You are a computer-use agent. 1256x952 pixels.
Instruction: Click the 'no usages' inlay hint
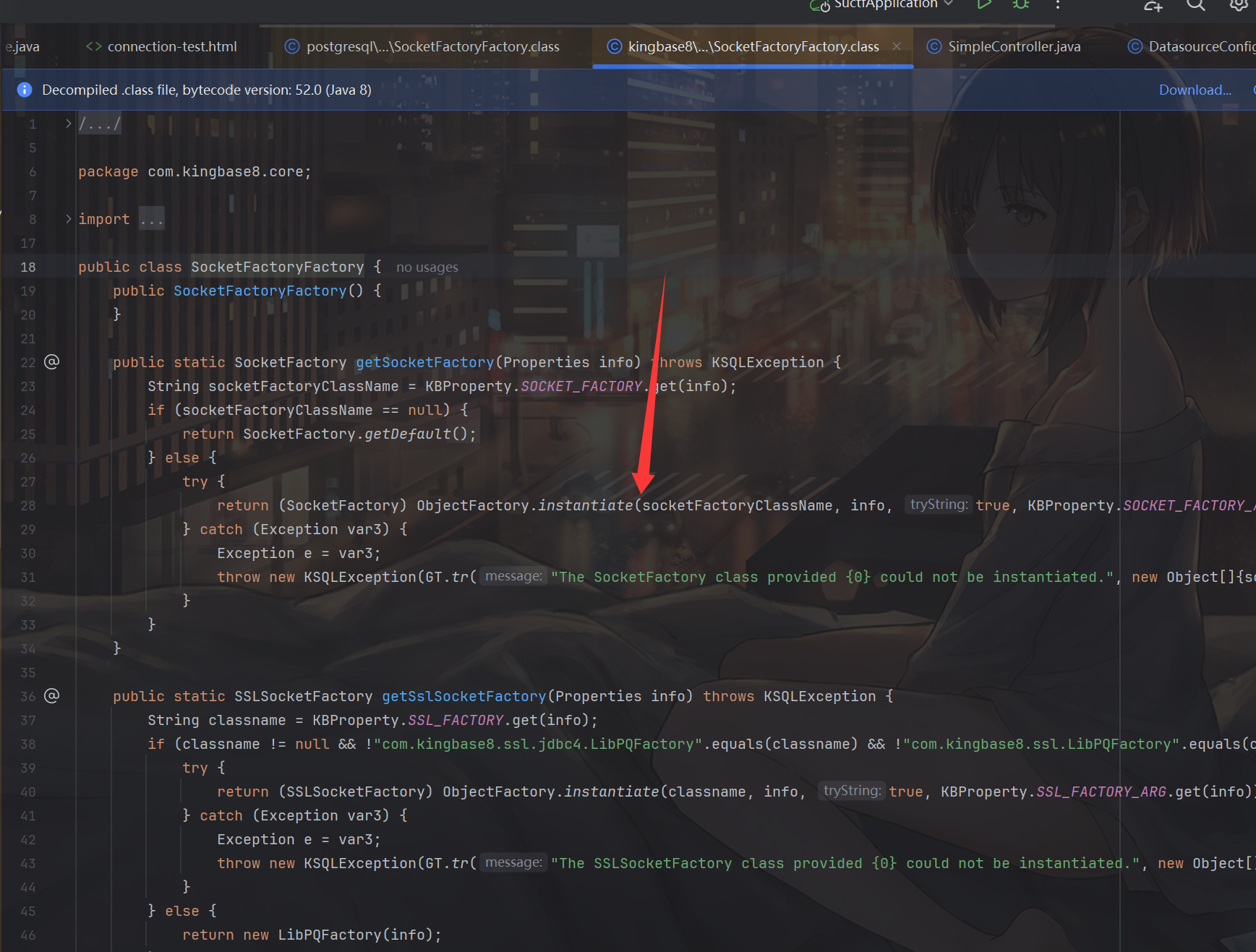click(427, 267)
